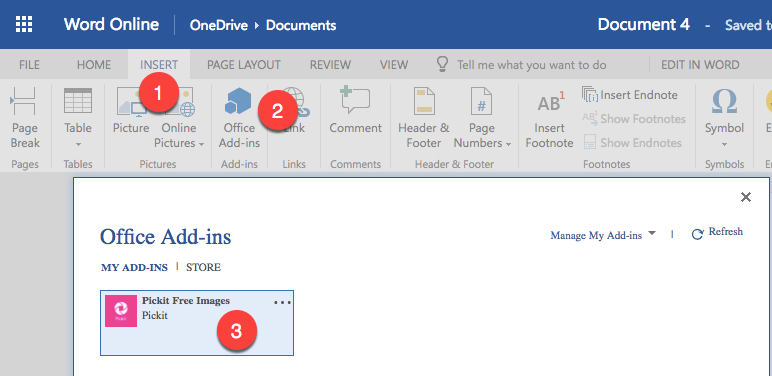Click Show Footnotes
The height and width of the screenshot is (376, 772).
coord(634,119)
